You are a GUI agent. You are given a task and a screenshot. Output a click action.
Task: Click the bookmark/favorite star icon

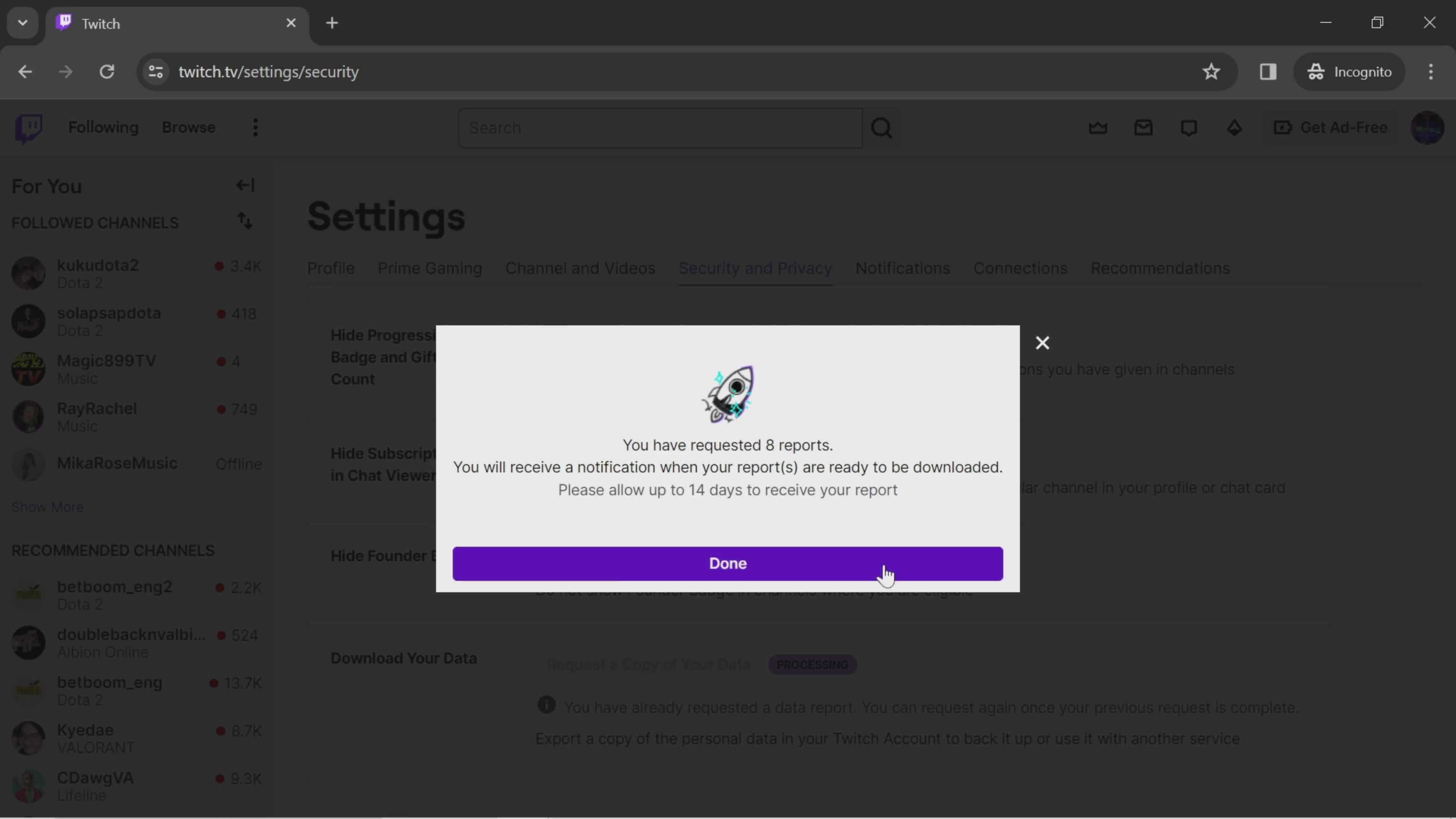pos(1212,71)
